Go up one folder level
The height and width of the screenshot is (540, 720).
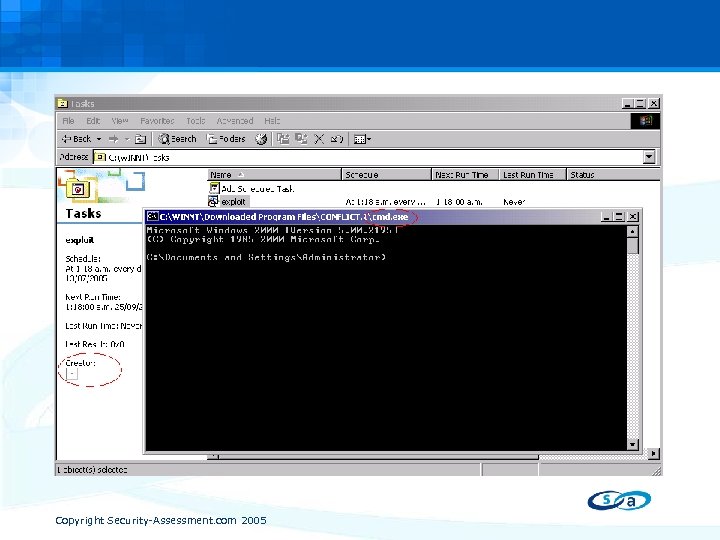(141, 139)
